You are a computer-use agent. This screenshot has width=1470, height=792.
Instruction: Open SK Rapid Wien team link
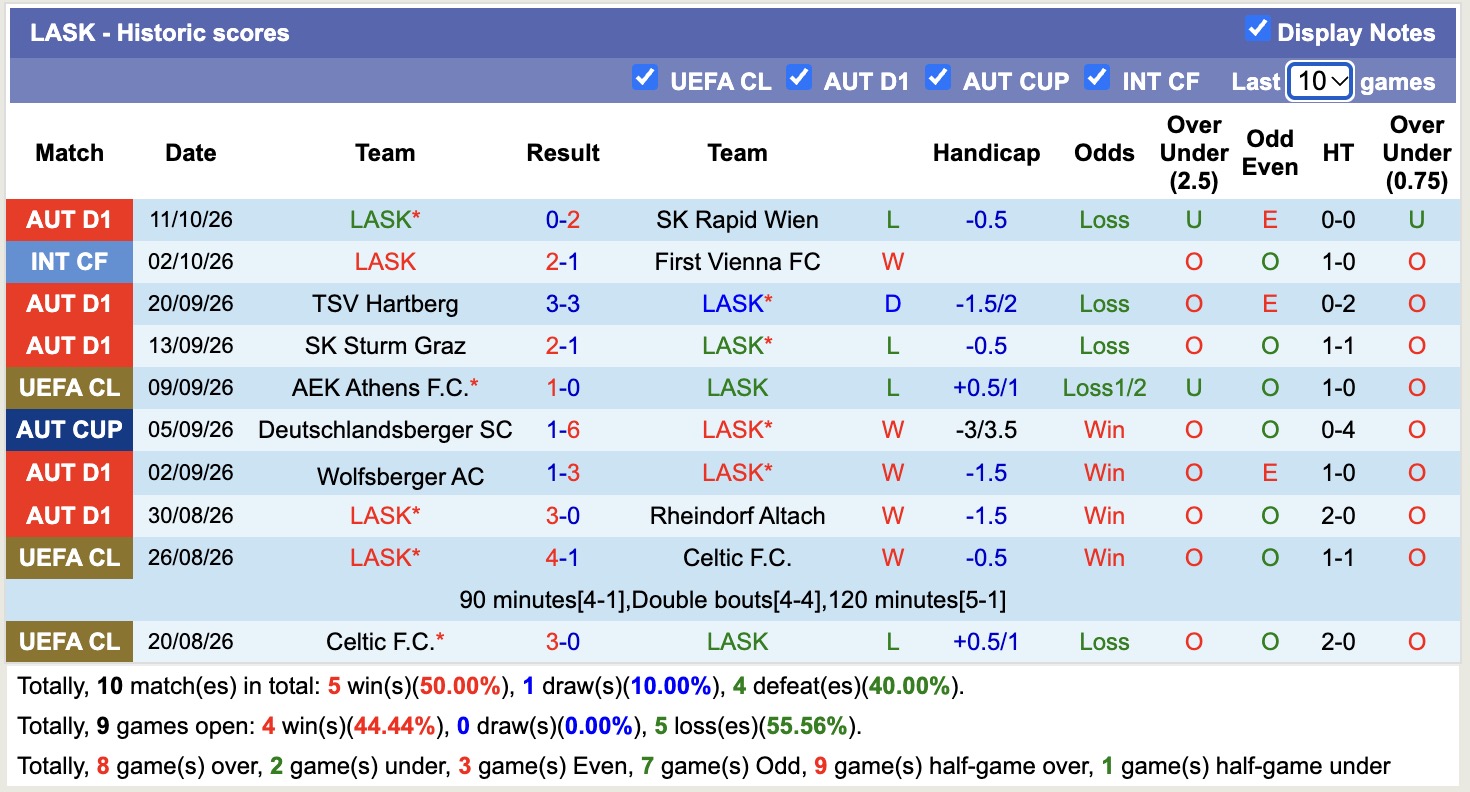pyautogui.click(x=737, y=220)
